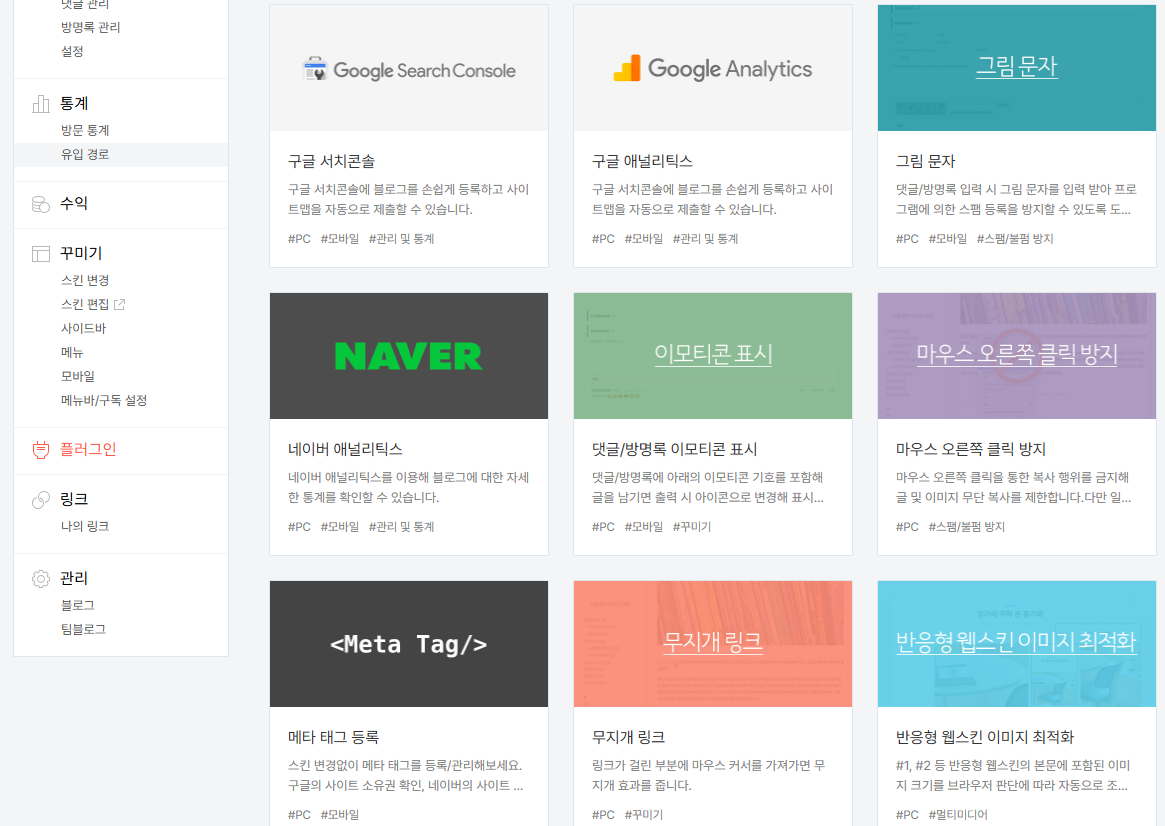Click the 반응형 웹스킨 이미지 최적화 card title

(984, 738)
